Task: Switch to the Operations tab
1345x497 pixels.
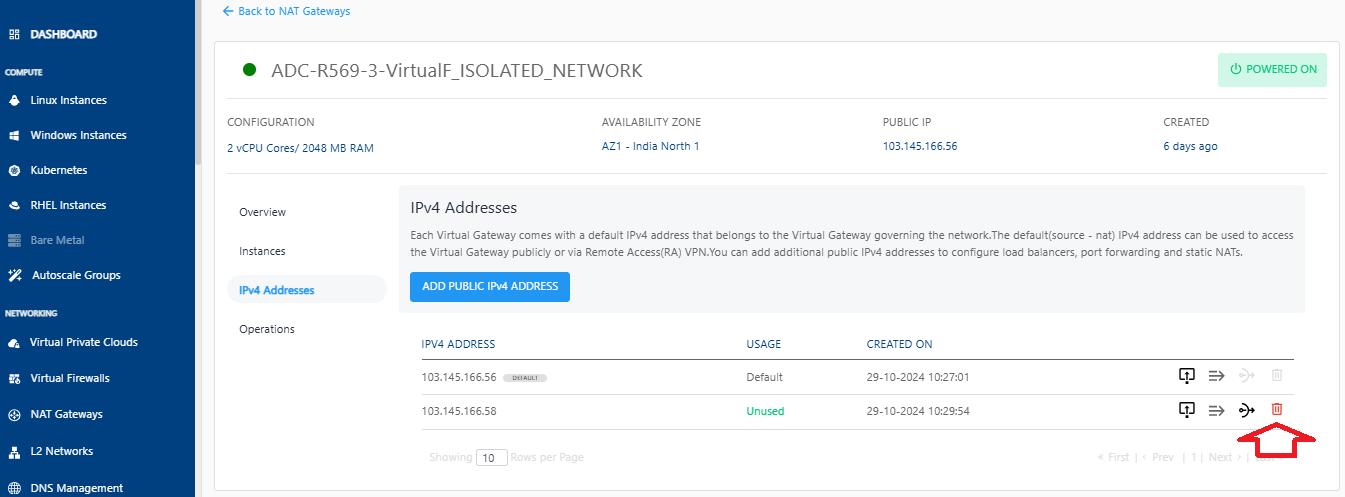Action: point(267,329)
